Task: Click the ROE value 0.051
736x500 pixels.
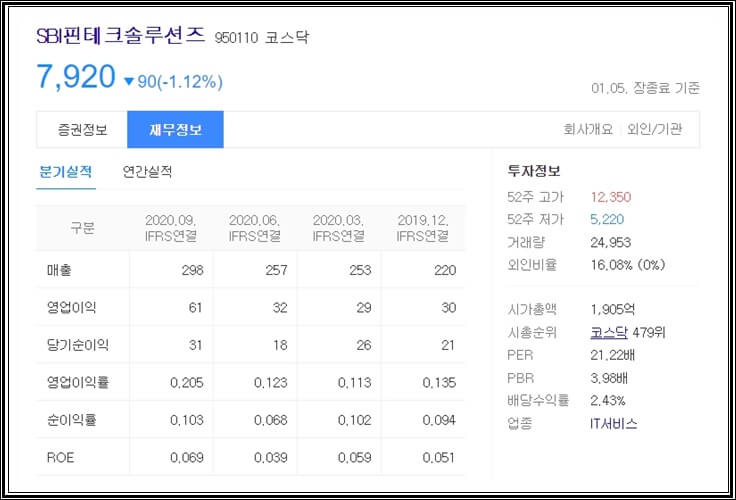Action: click(x=438, y=457)
